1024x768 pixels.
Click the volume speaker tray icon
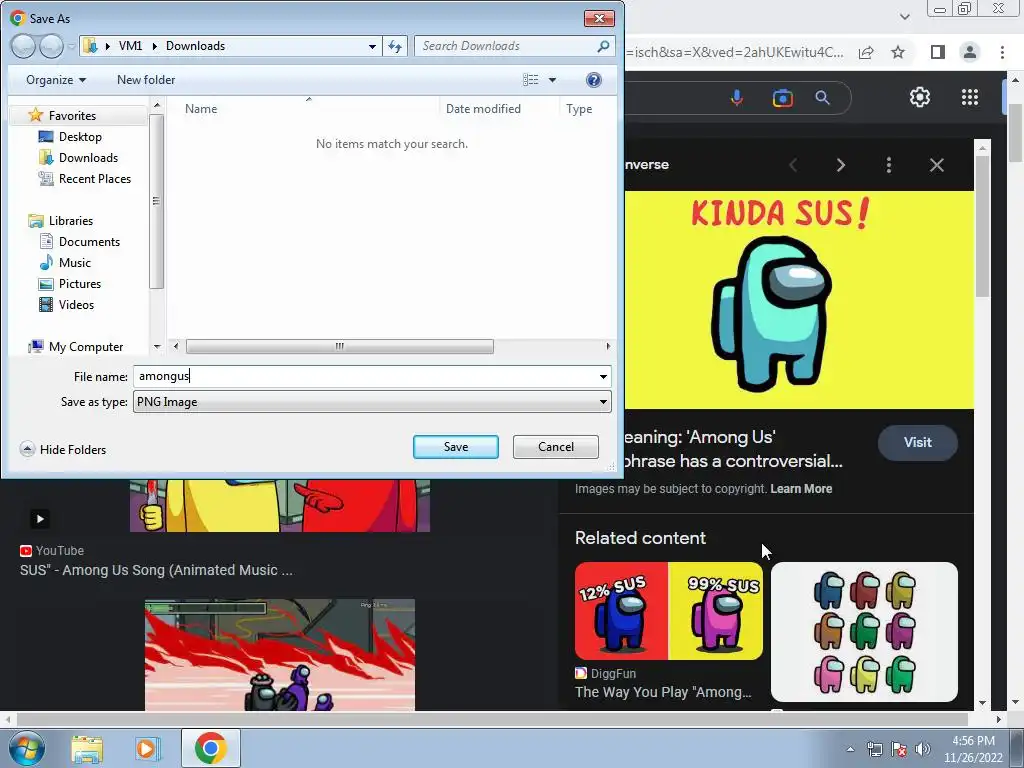tap(922, 749)
